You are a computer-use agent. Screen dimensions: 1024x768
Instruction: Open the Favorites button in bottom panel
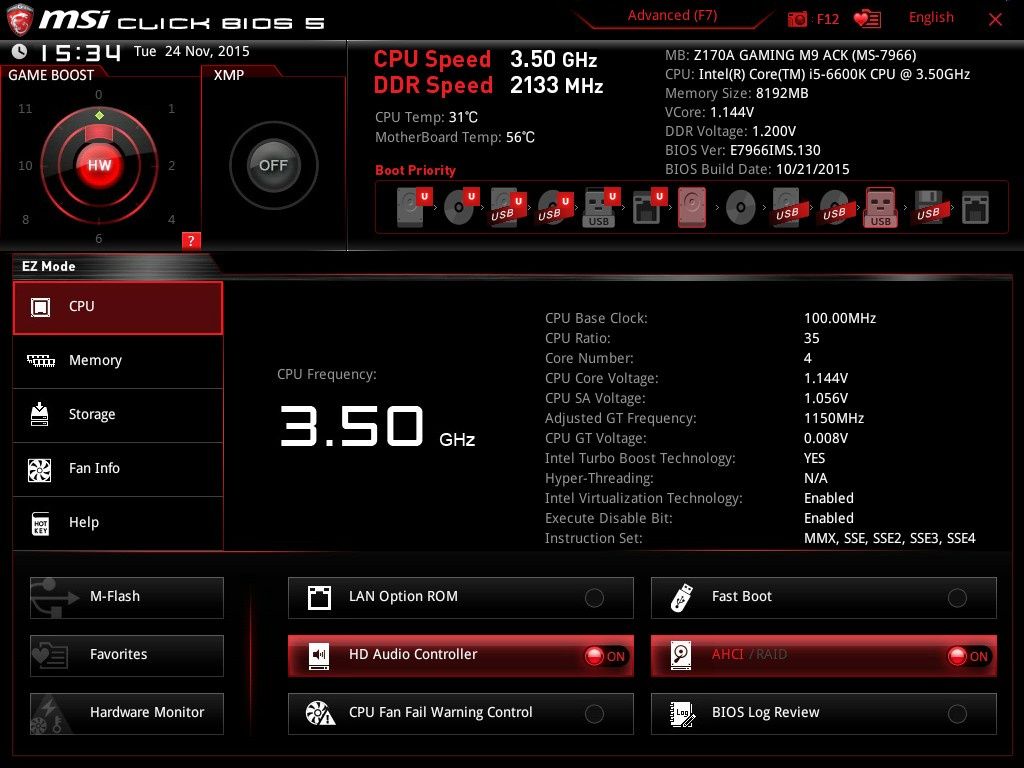127,656
